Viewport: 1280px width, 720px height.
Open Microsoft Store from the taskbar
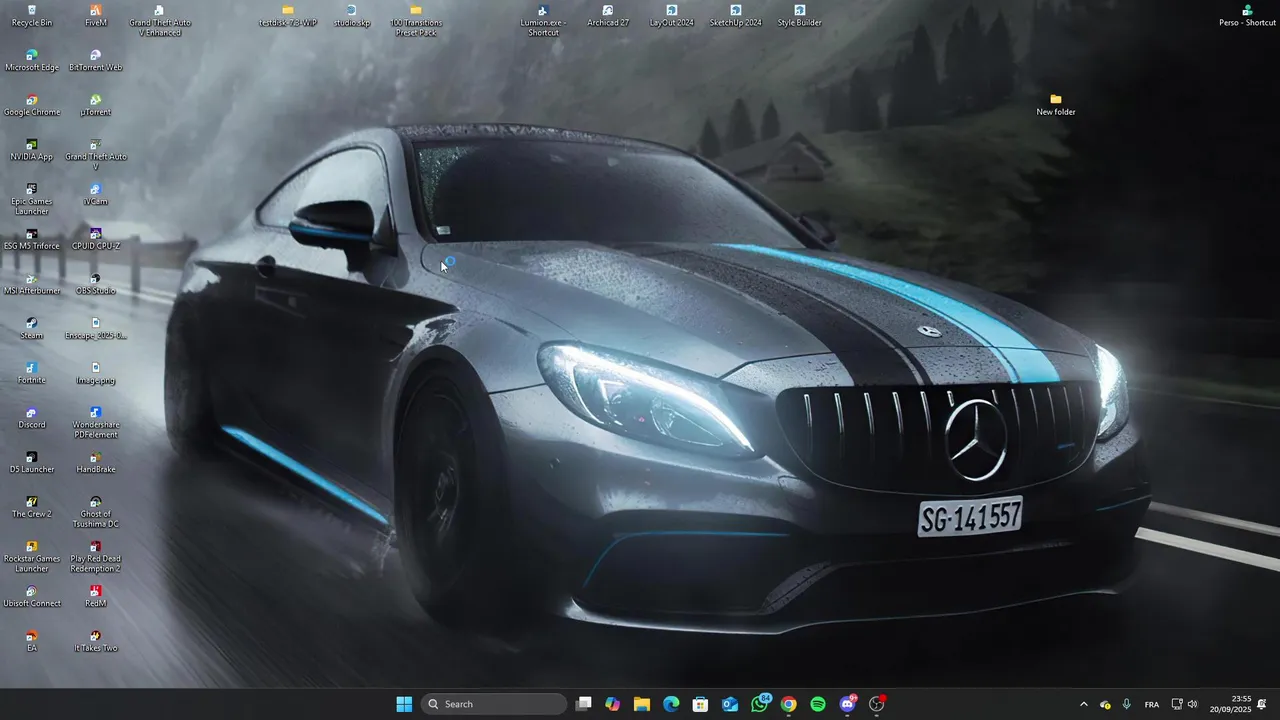(701, 704)
